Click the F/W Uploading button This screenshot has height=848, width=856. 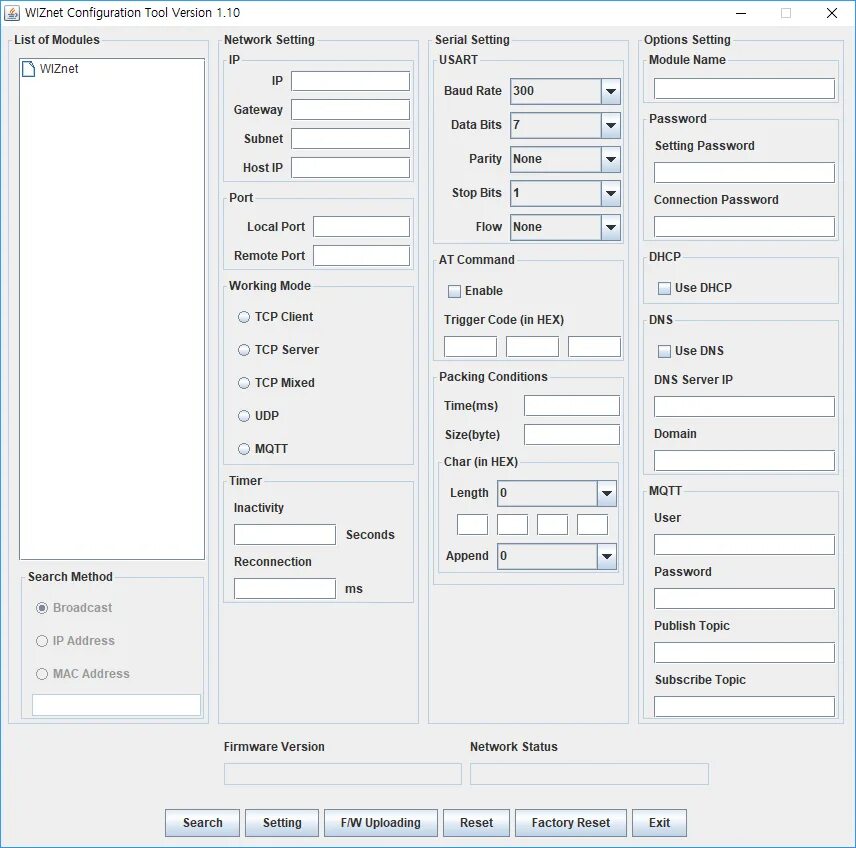381,823
